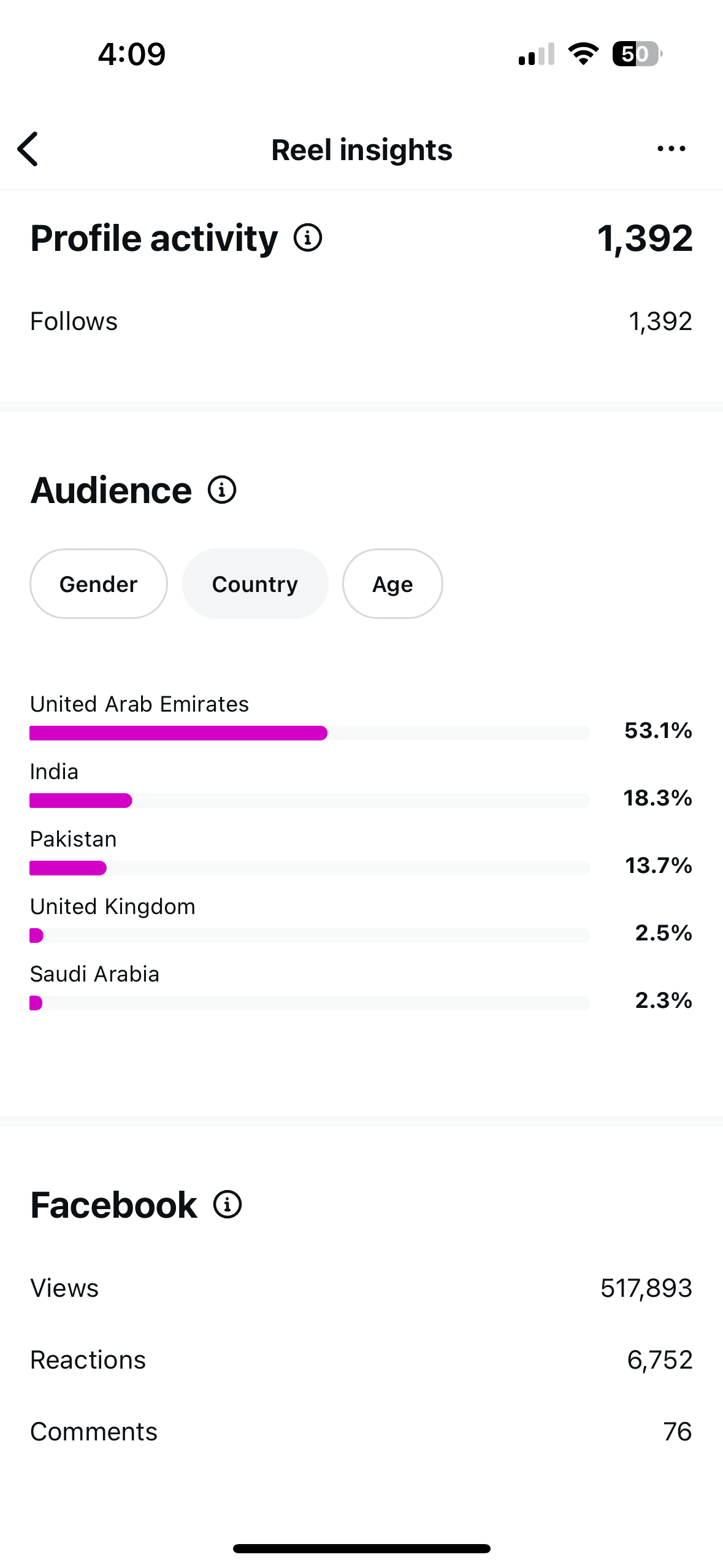
Task: Open the three-dot options menu
Action: coord(670,148)
